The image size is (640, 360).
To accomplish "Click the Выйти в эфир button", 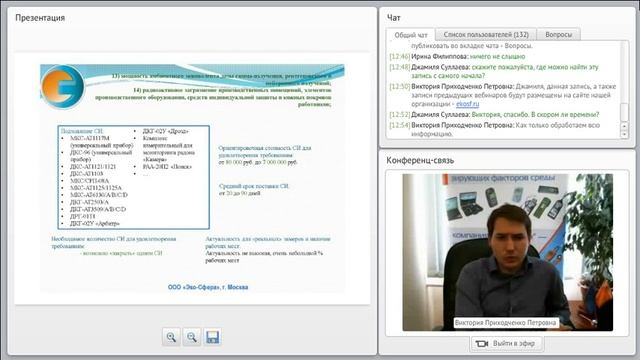I will pyautogui.click(x=507, y=344).
